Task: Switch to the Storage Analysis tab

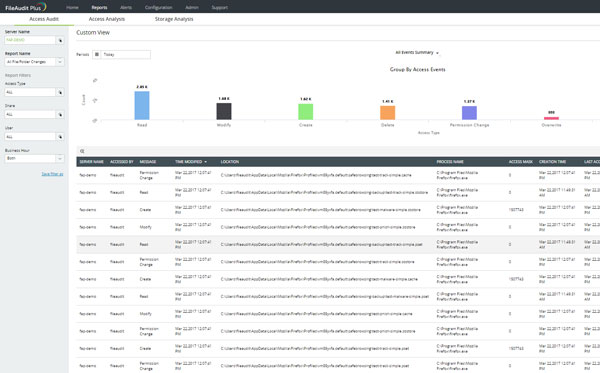Action: (x=174, y=19)
